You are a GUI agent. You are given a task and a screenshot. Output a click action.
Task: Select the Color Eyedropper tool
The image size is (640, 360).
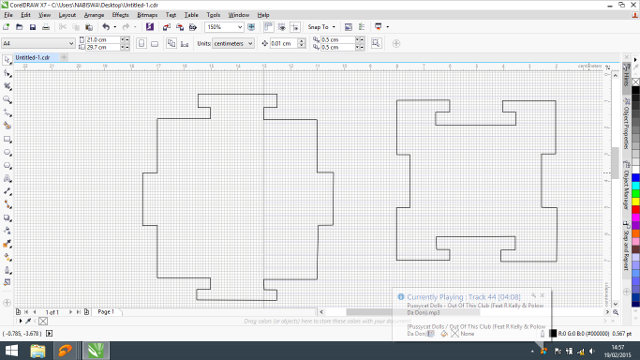[7, 244]
